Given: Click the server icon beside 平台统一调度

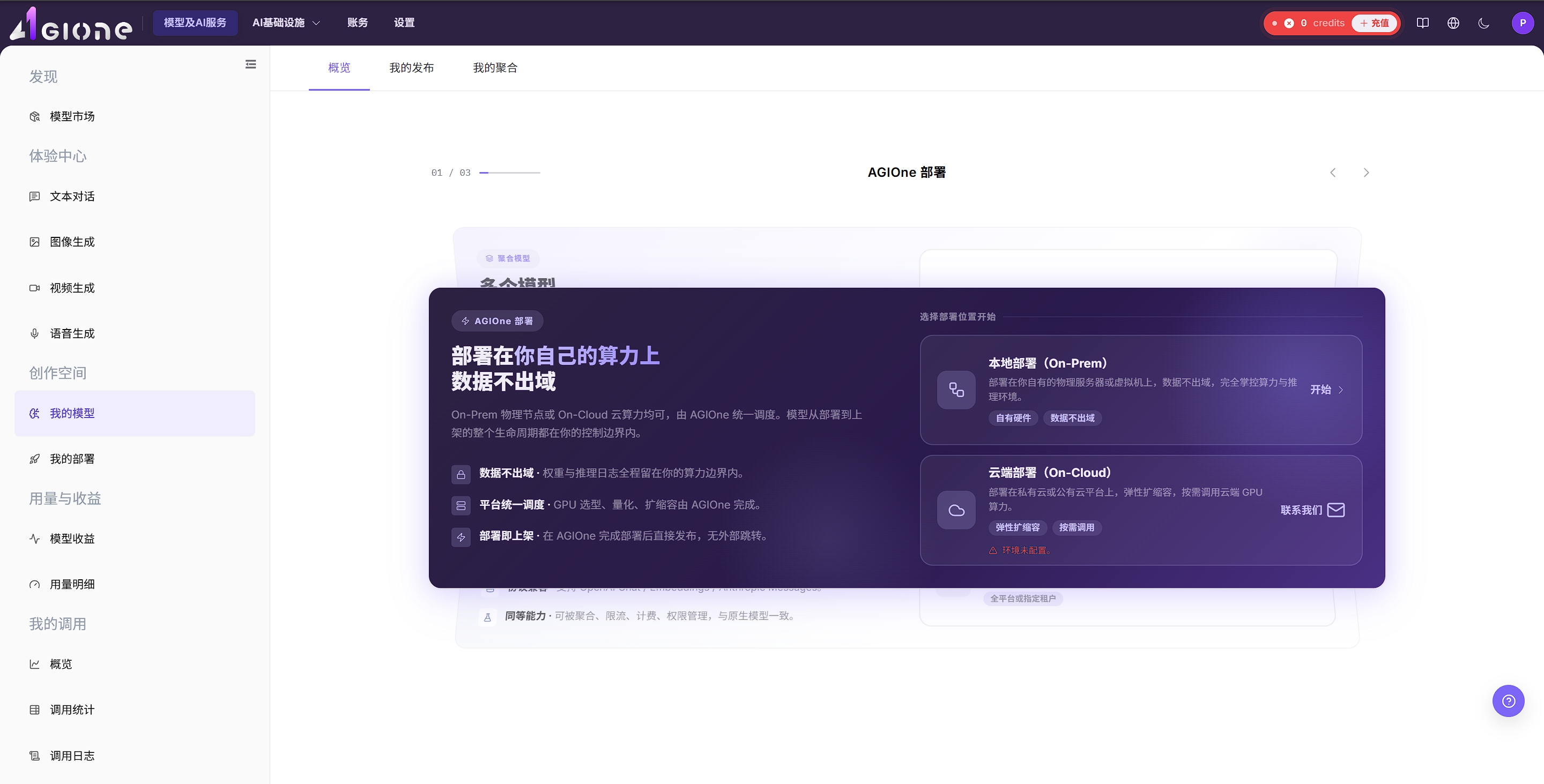Looking at the screenshot, I should point(461,506).
